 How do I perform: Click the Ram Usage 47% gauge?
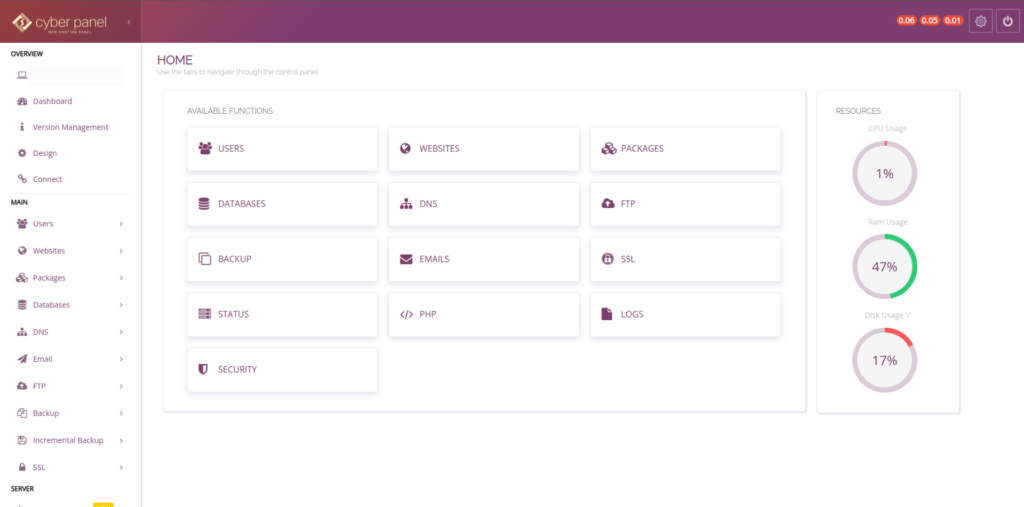884,267
